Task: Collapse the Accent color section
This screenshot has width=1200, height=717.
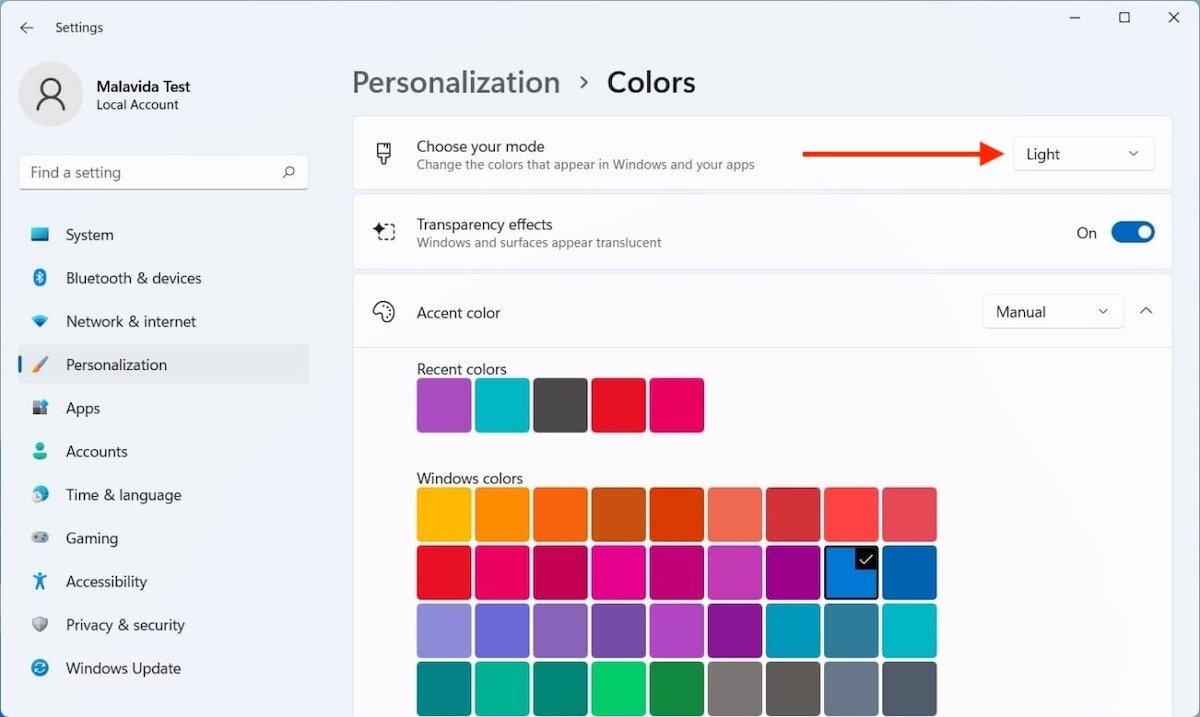Action: 1146,311
